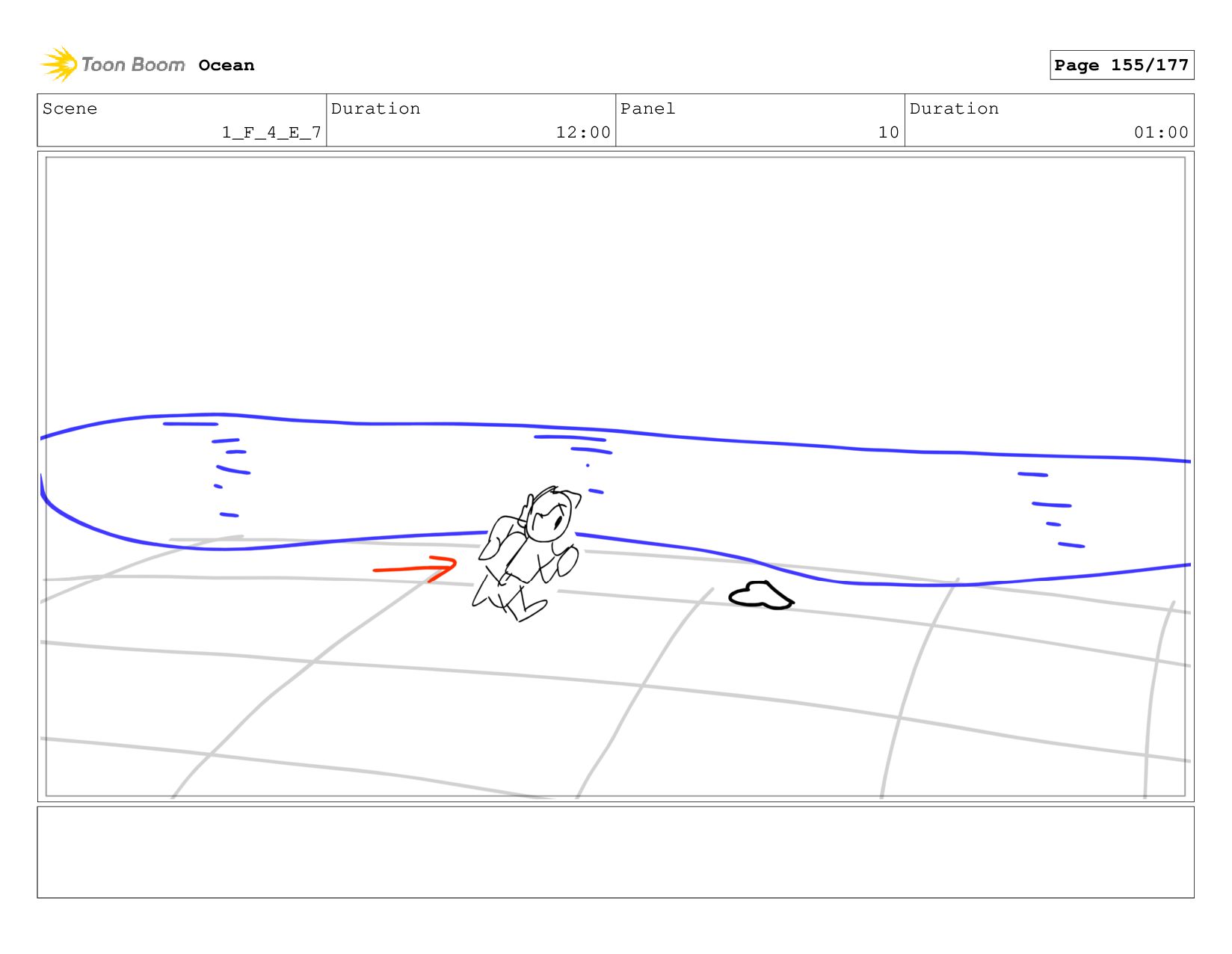Click scene duration value '12:00'
Screen dimensions: 1232x954
coord(583,132)
